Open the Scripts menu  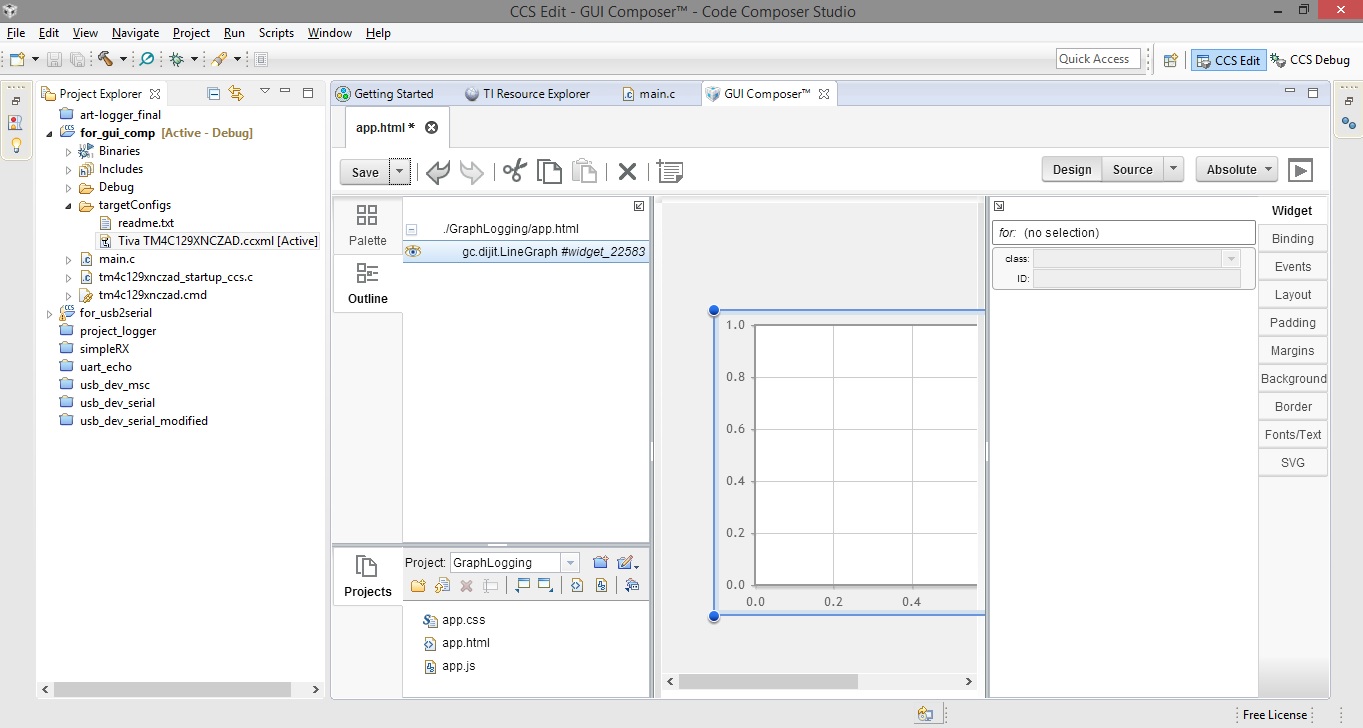coord(276,33)
